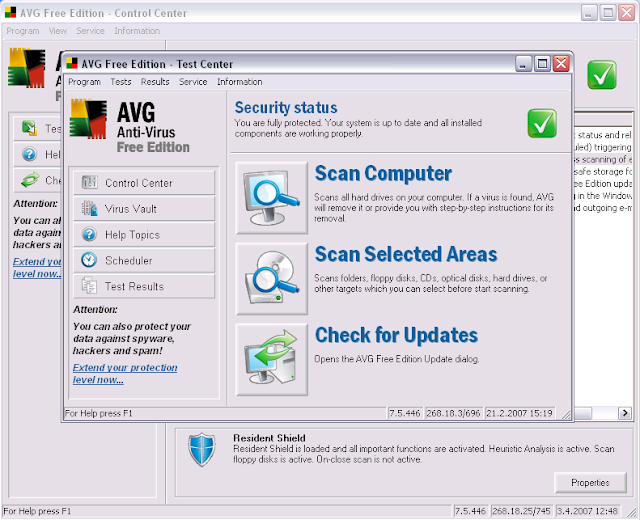Click the Scan Selected Areas disc icon
The height and width of the screenshot is (520, 640).
[x=271, y=279]
